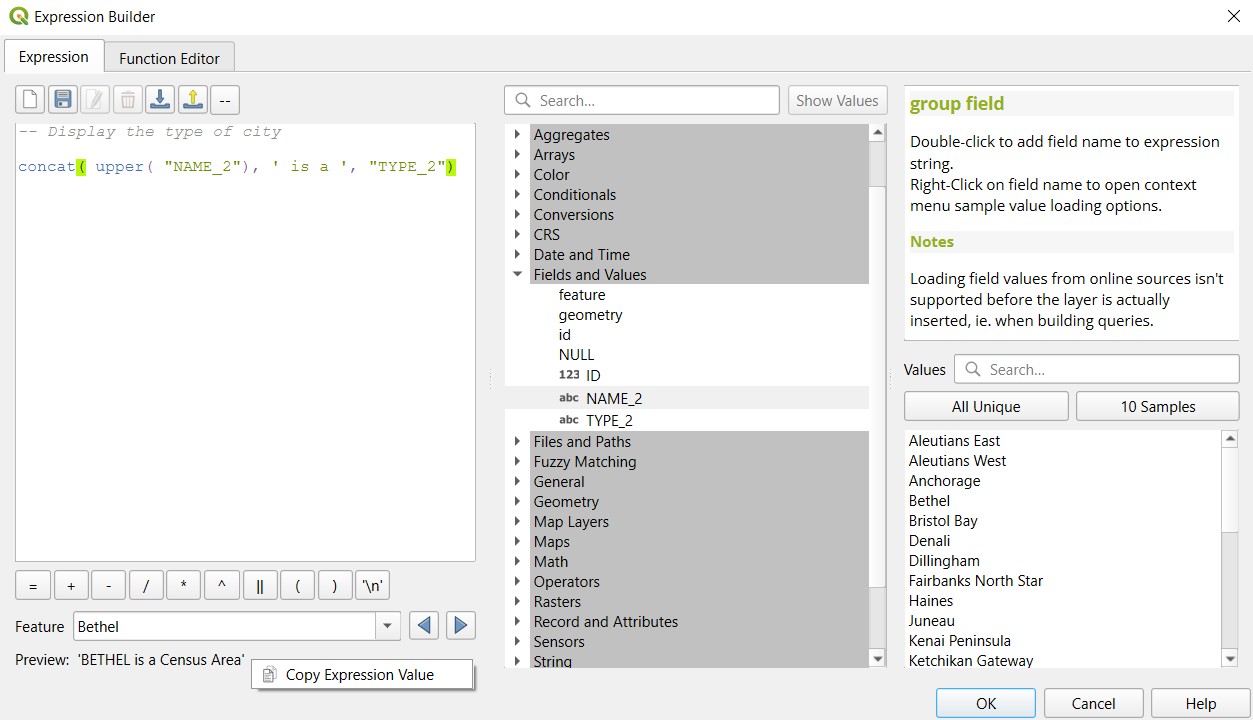Click the export user expressions icon
The height and width of the screenshot is (720, 1253).
point(193,99)
